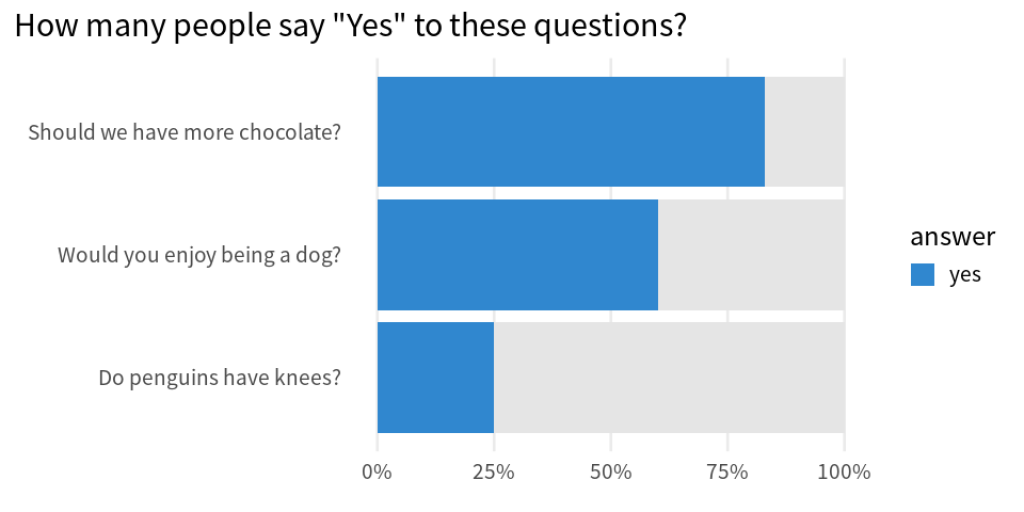The height and width of the screenshot is (512, 1024).
Task: Click the 50% axis tick label
Action: [x=611, y=472]
